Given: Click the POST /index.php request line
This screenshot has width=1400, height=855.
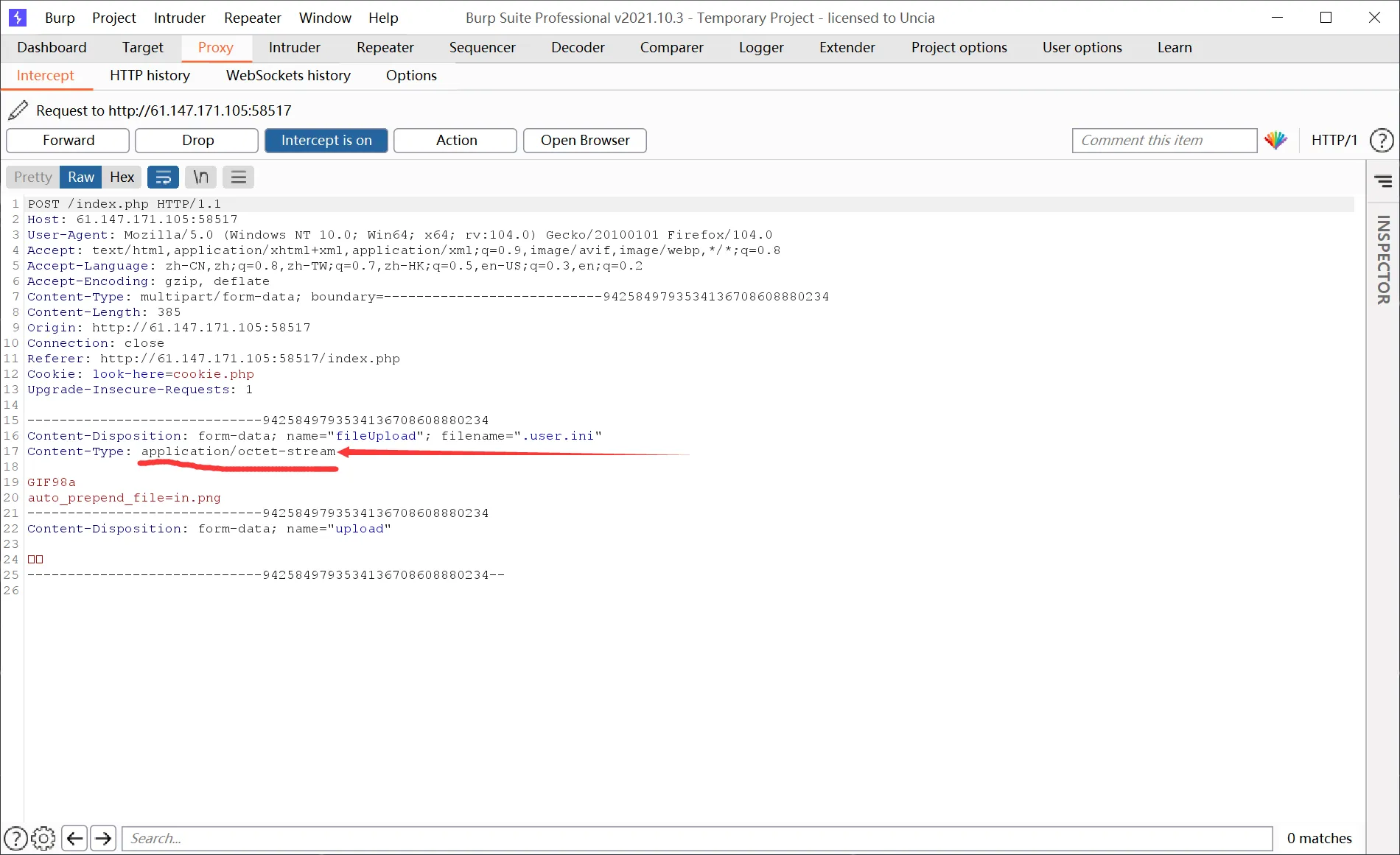Looking at the screenshot, I should [124, 204].
